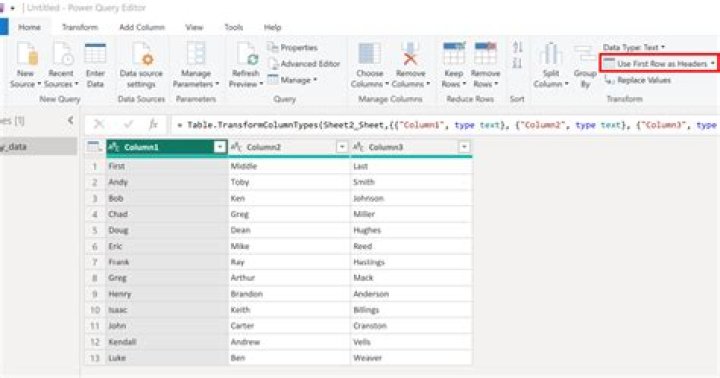This screenshot has height=378, width=720.
Task: Click the Choose Columns icon
Action: tap(370, 54)
